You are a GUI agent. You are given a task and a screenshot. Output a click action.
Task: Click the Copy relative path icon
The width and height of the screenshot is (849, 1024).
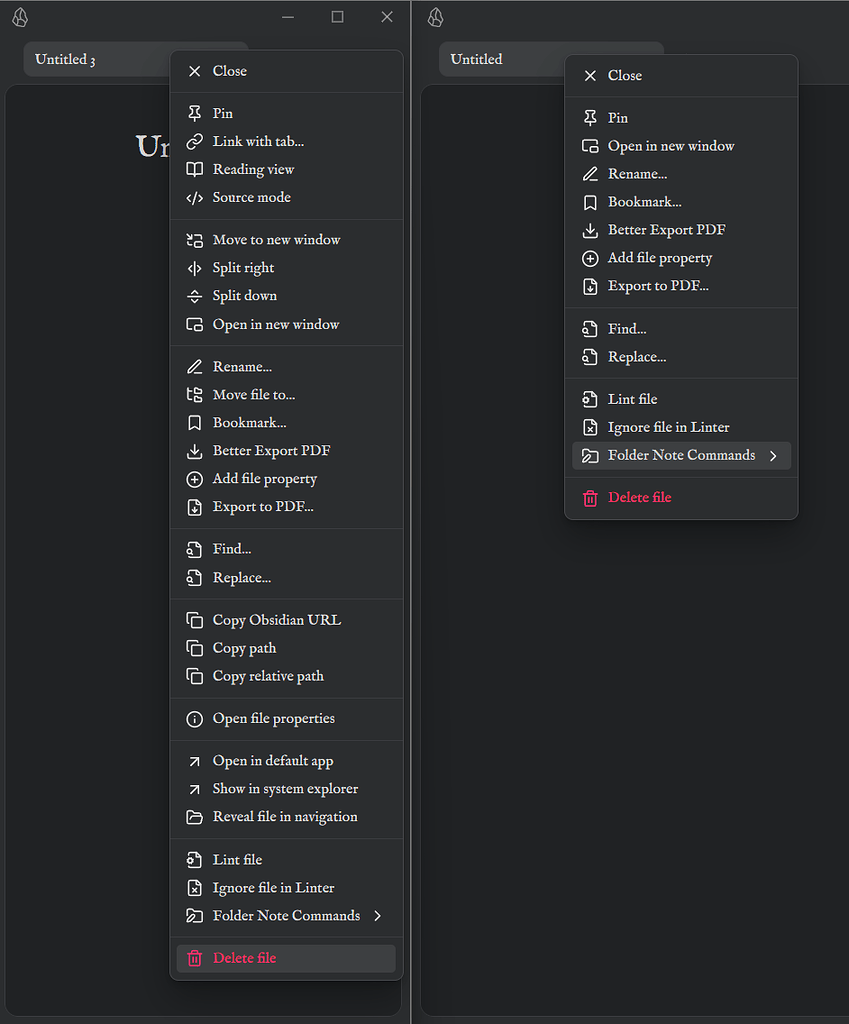[x=195, y=676]
